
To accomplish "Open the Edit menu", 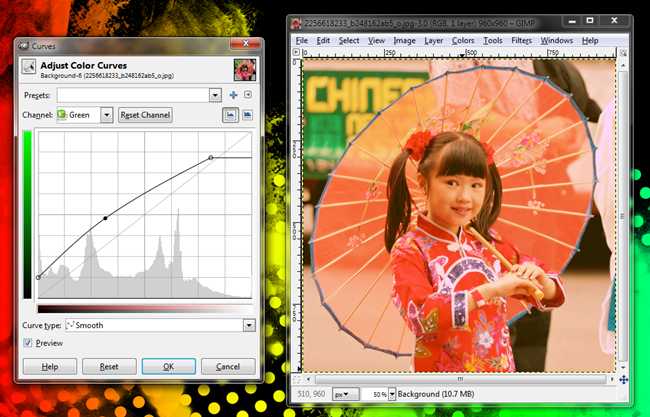I will click(323, 41).
